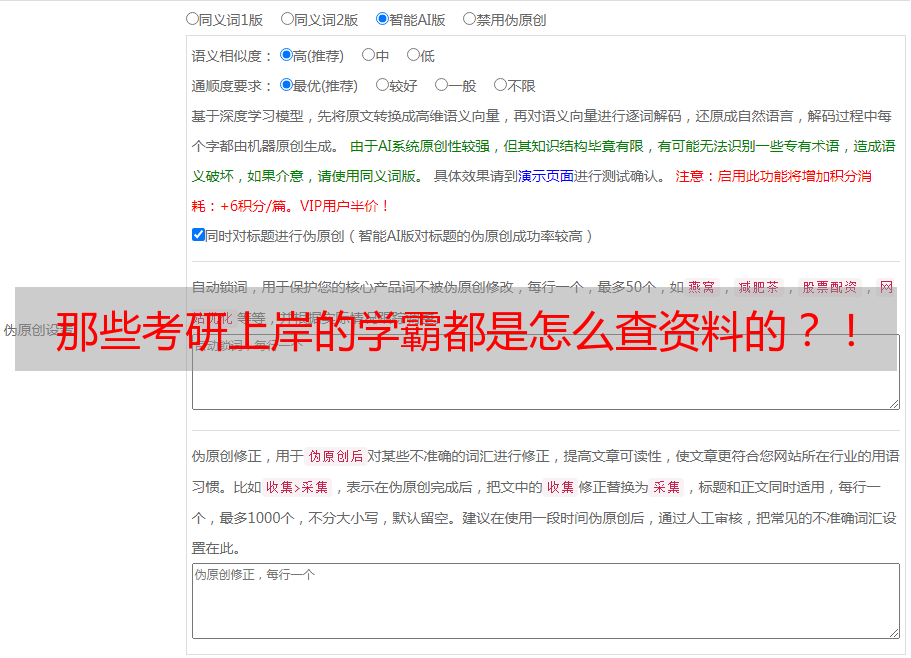Click the 伪原创后 highlighted term
The image size is (911, 658).
tap(335, 456)
